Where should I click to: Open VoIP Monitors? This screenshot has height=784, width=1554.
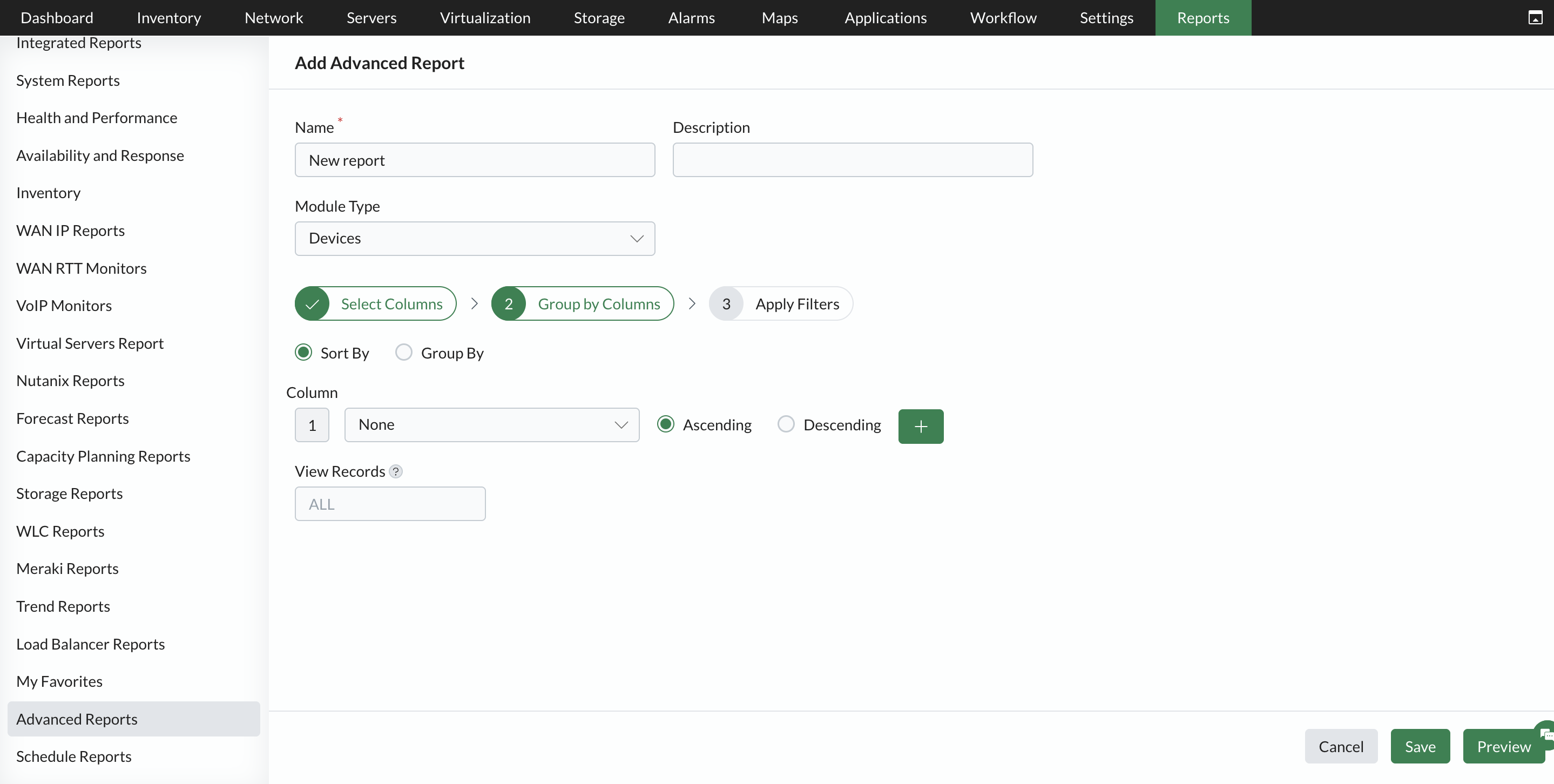click(x=63, y=306)
